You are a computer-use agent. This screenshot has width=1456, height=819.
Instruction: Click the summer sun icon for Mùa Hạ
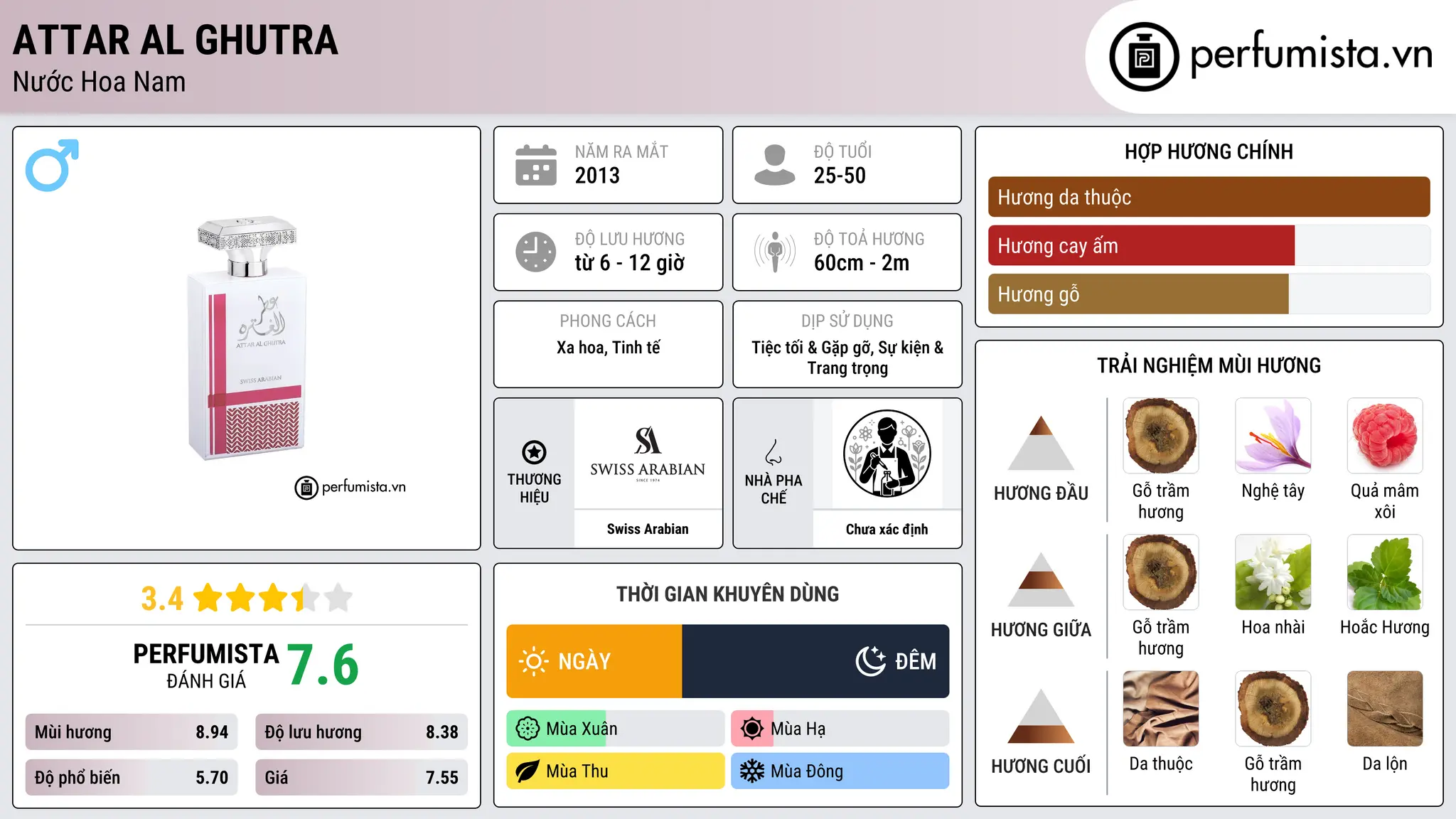(752, 729)
